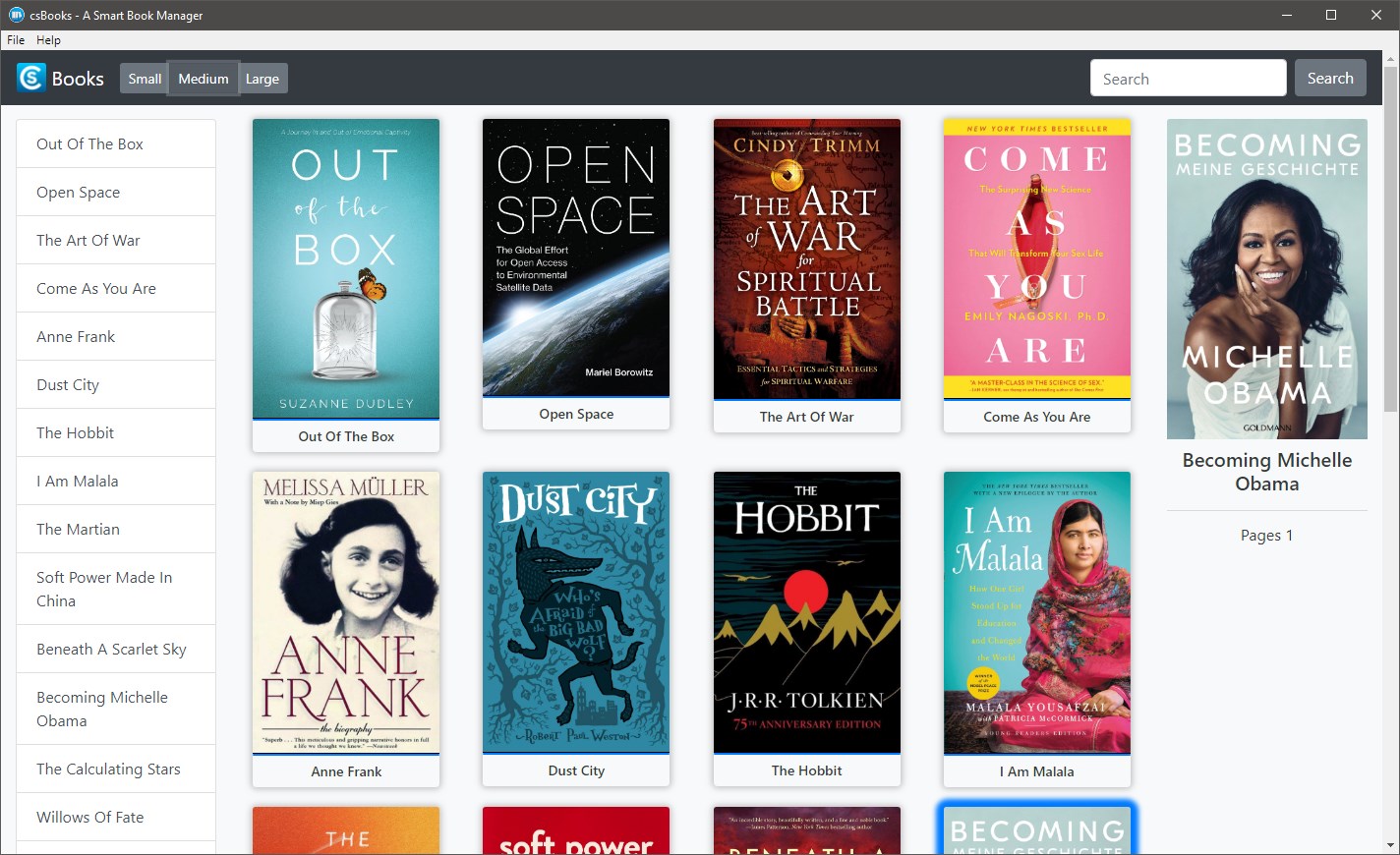1400x855 pixels.
Task: Click The Hobbit caption under cover
Action: click(x=807, y=770)
